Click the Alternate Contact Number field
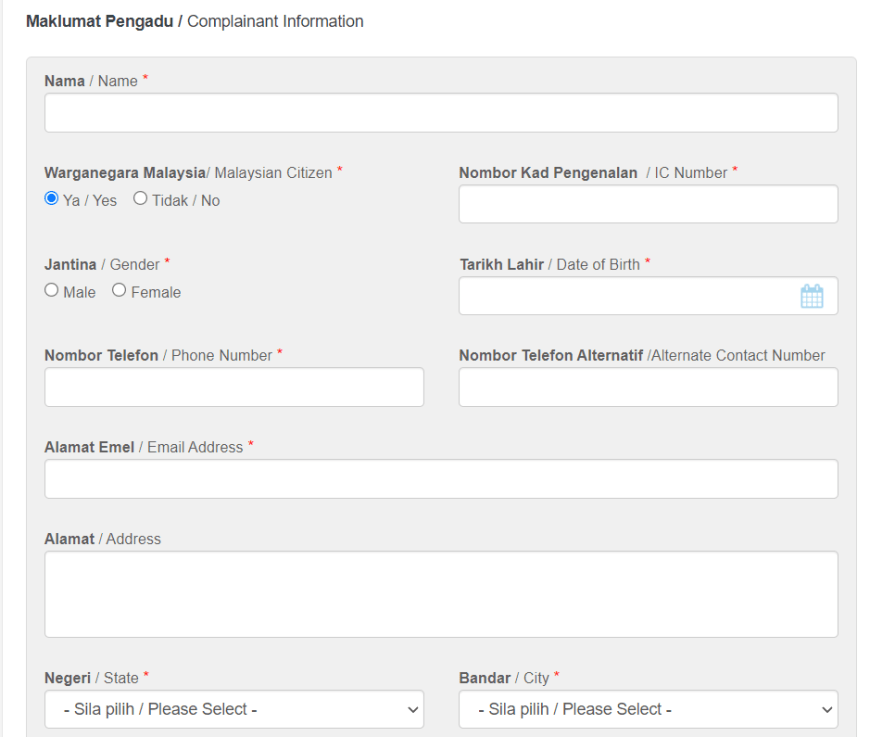The height and width of the screenshot is (737, 870). click(x=648, y=387)
